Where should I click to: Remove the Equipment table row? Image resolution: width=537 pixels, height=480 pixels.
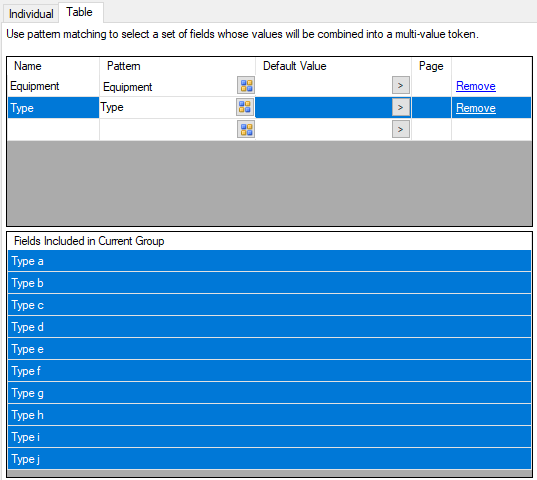pyautogui.click(x=476, y=86)
